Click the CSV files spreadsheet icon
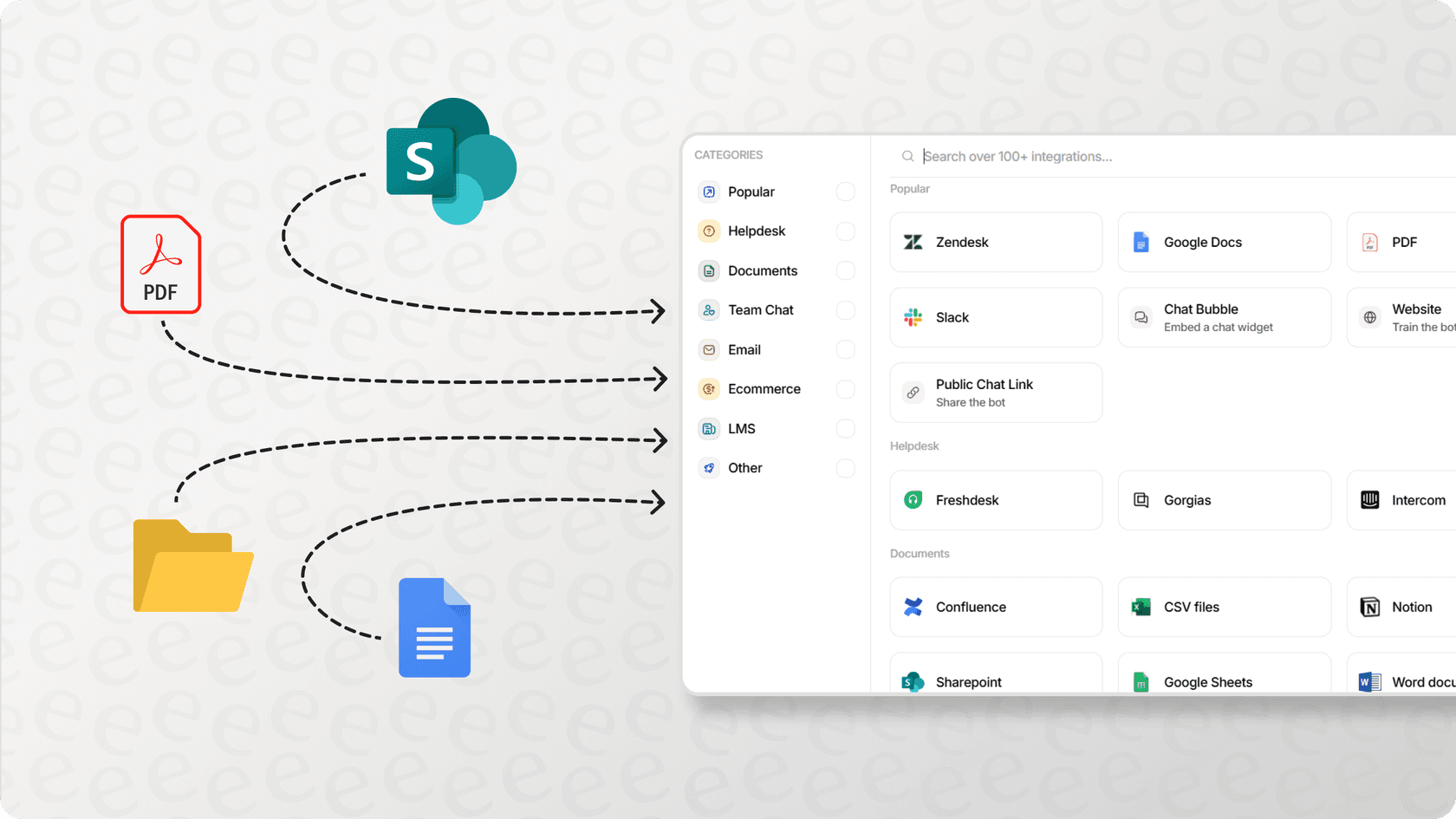 click(1141, 607)
